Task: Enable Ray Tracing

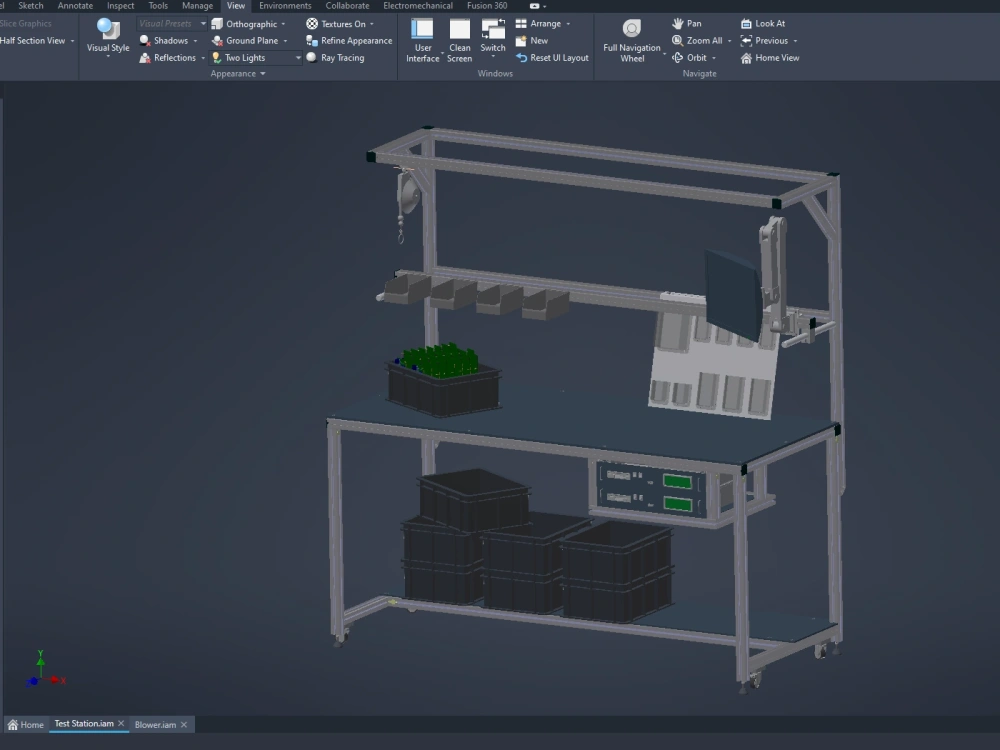Action: click(335, 58)
